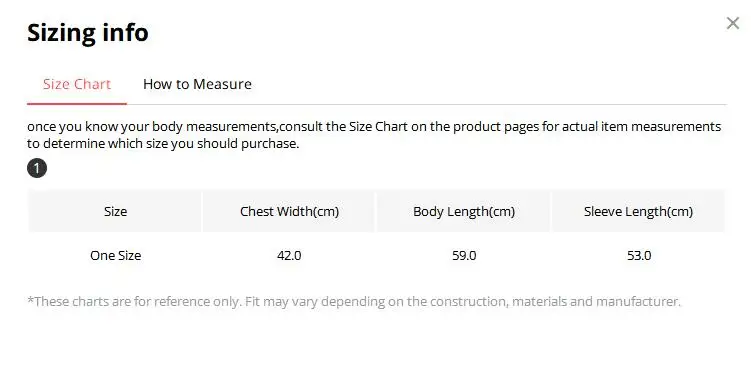Click the numbered 1 circle badge
Screen dimensions: 751x370
(37, 168)
